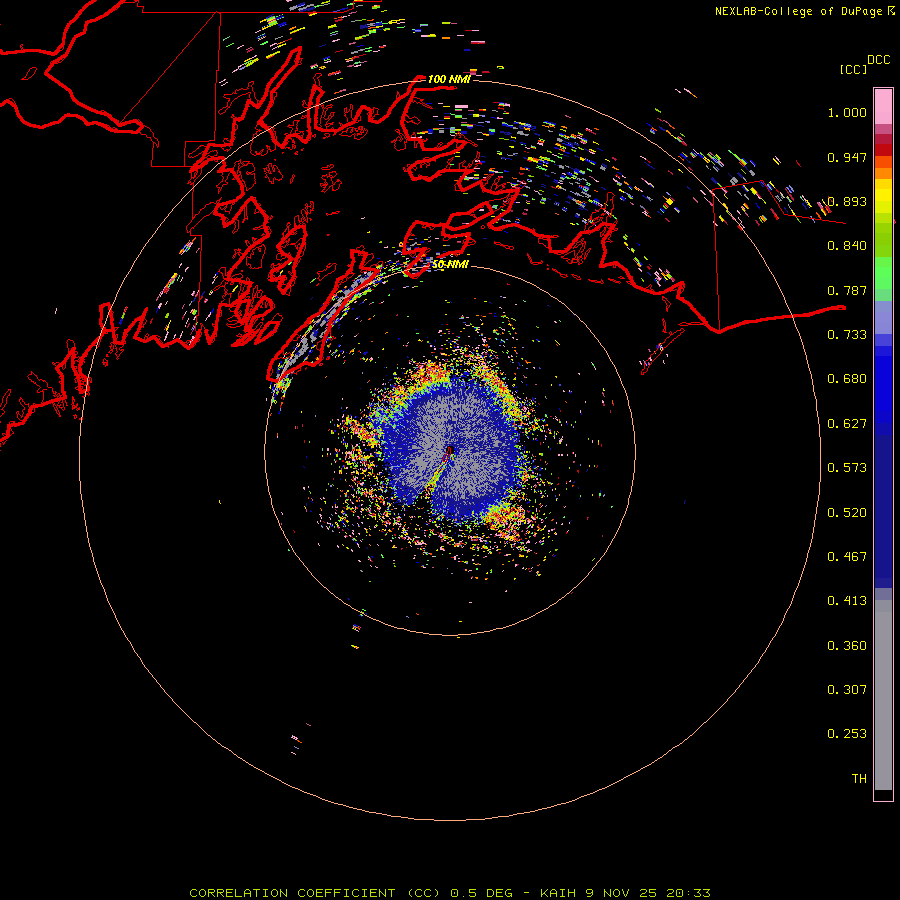The height and width of the screenshot is (900, 900).
Task: Click the 100 NMI range ring label
Action: tap(449, 79)
